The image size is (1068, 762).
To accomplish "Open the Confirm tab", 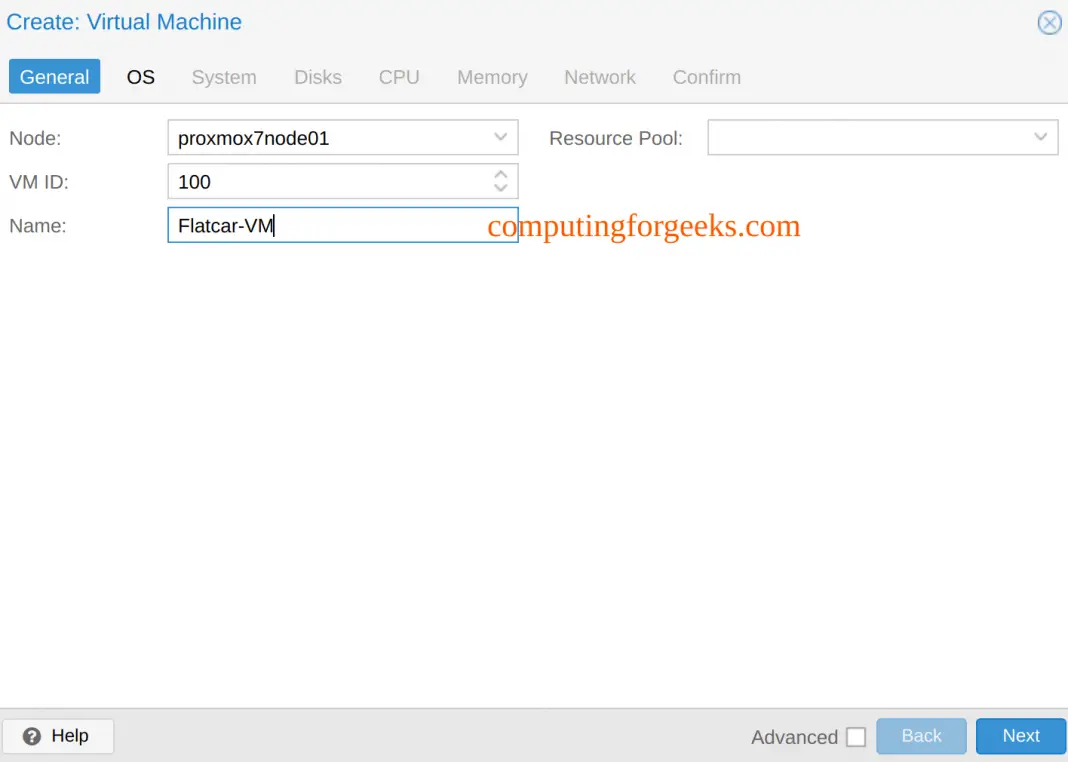I will (x=706, y=77).
